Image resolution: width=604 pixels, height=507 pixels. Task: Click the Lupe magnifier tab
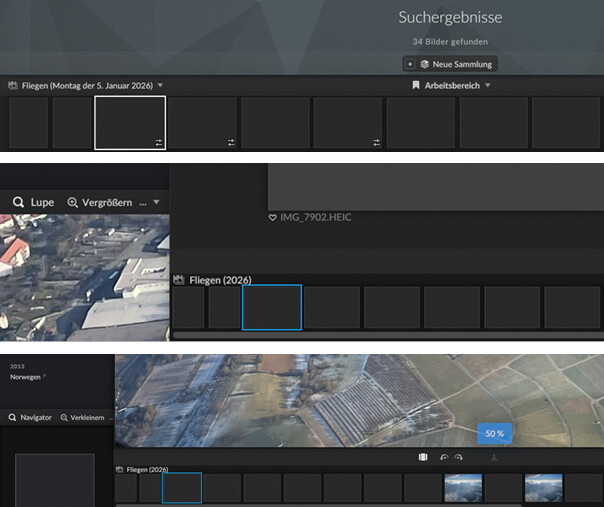pos(33,202)
